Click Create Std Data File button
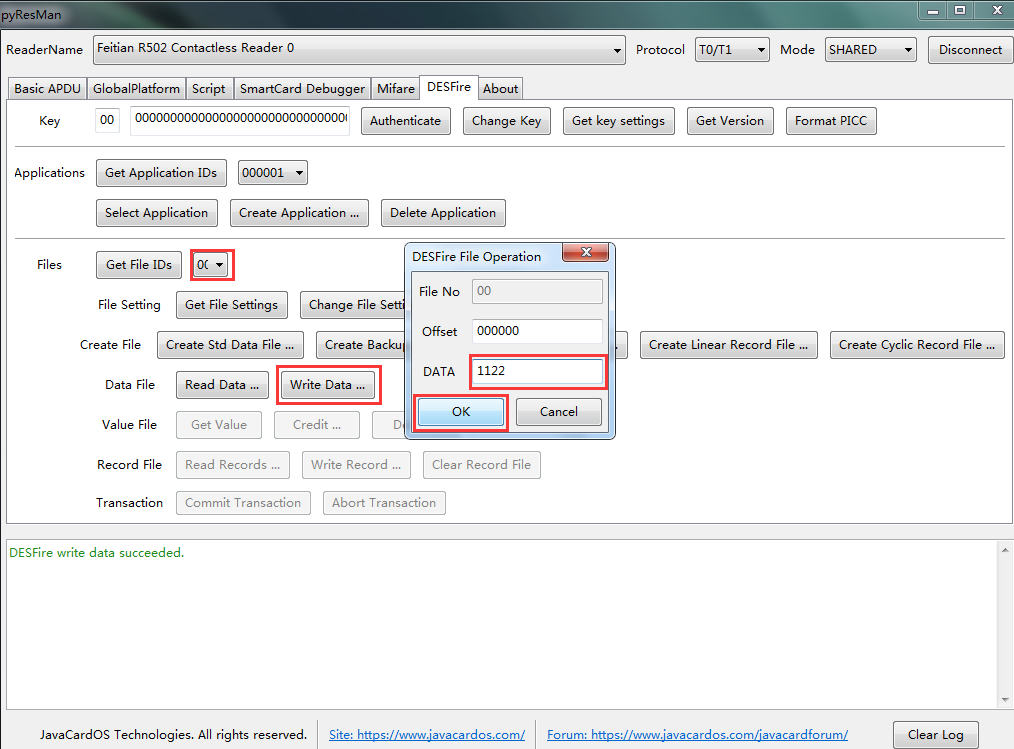Viewport: 1014px width, 749px height. click(x=230, y=345)
